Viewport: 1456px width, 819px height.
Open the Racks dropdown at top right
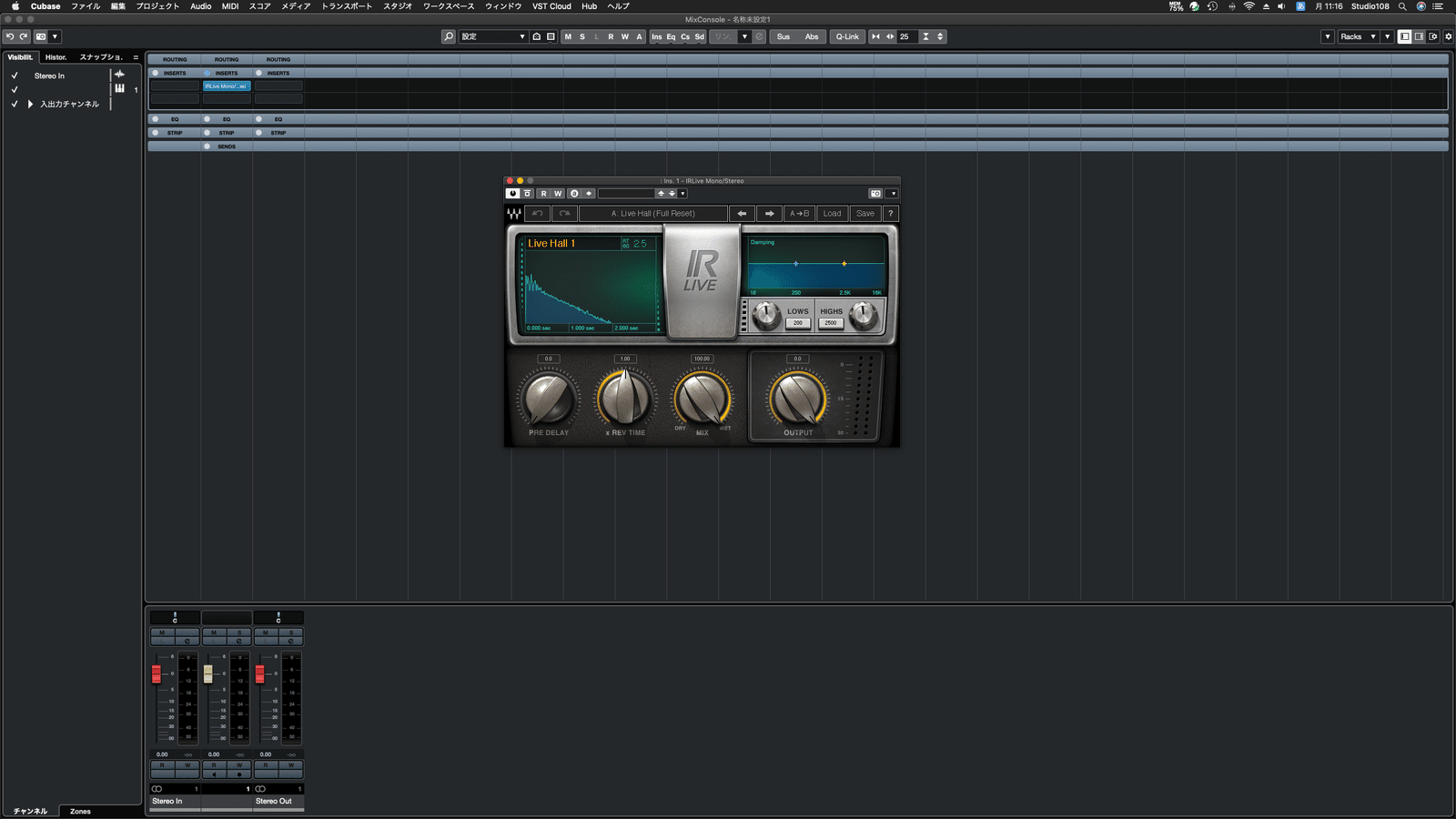(1359, 36)
